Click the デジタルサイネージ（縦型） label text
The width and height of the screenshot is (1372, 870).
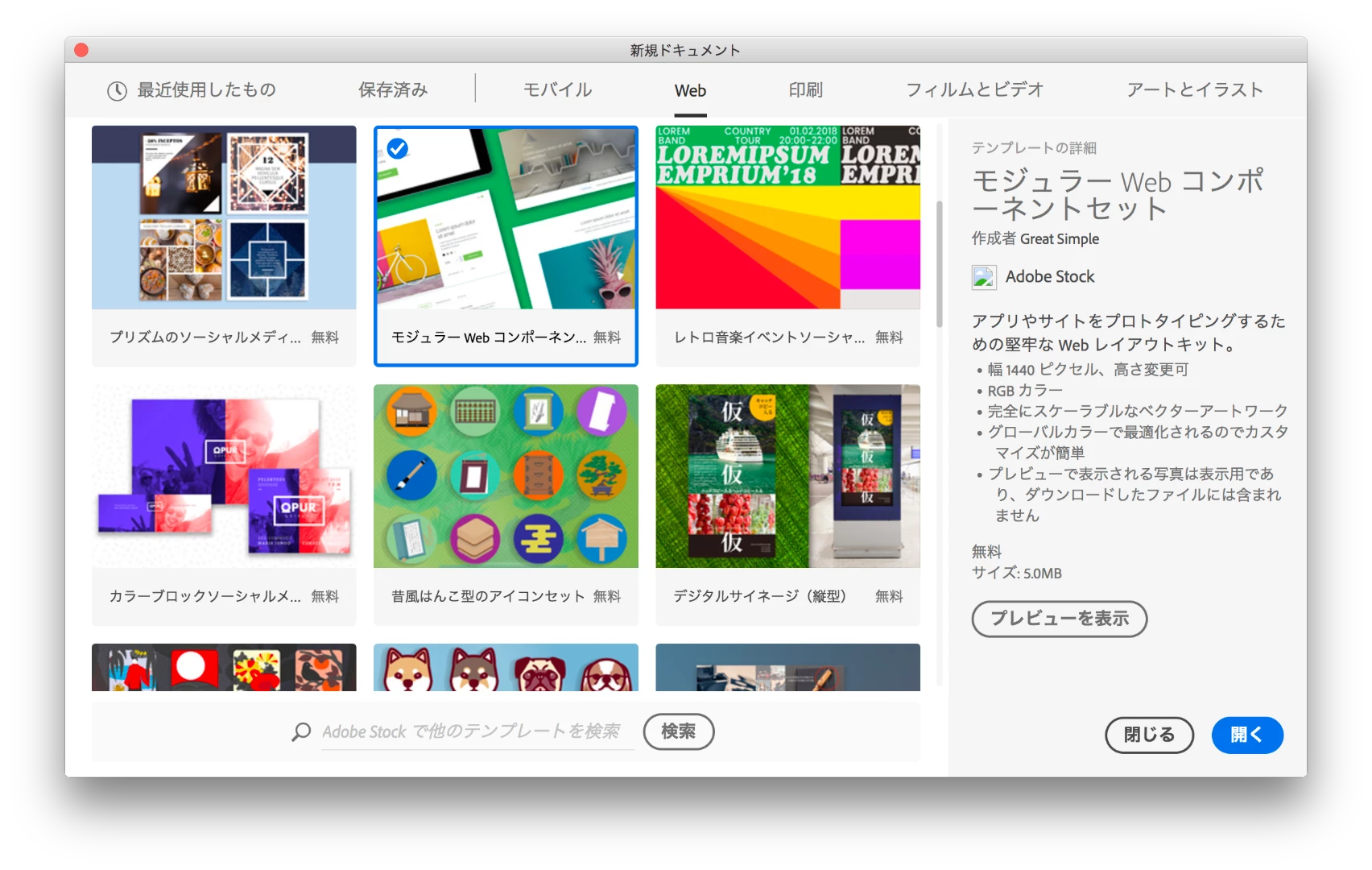[x=760, y=596]
